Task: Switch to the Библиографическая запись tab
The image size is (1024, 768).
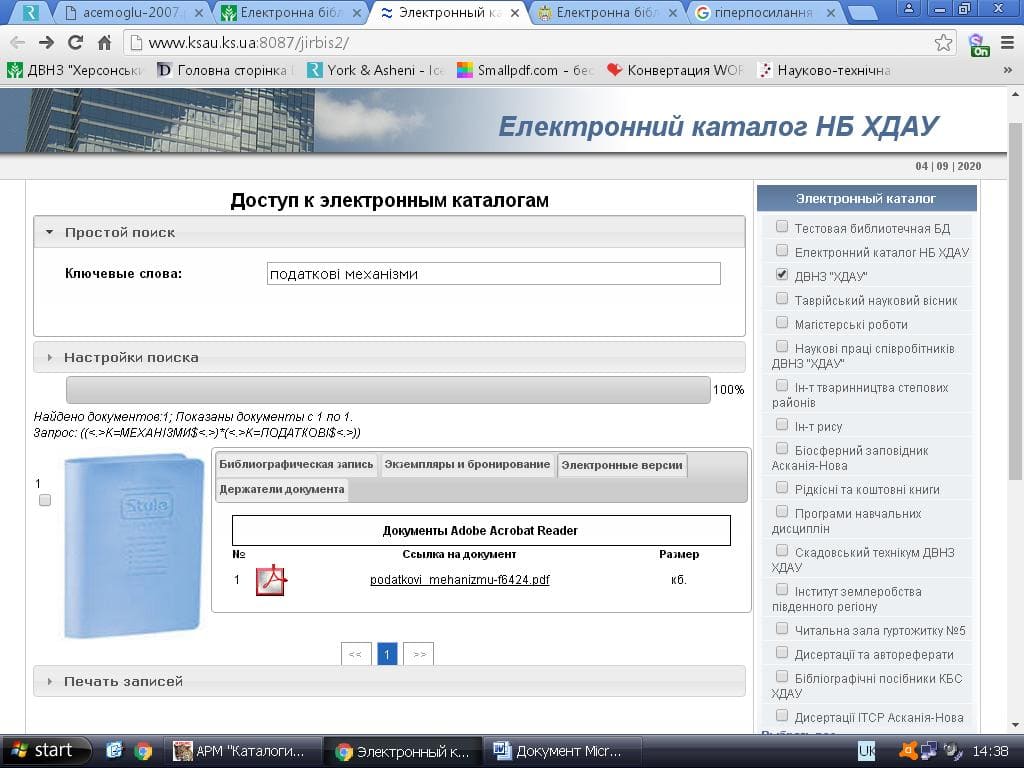Action: point(296,464)
